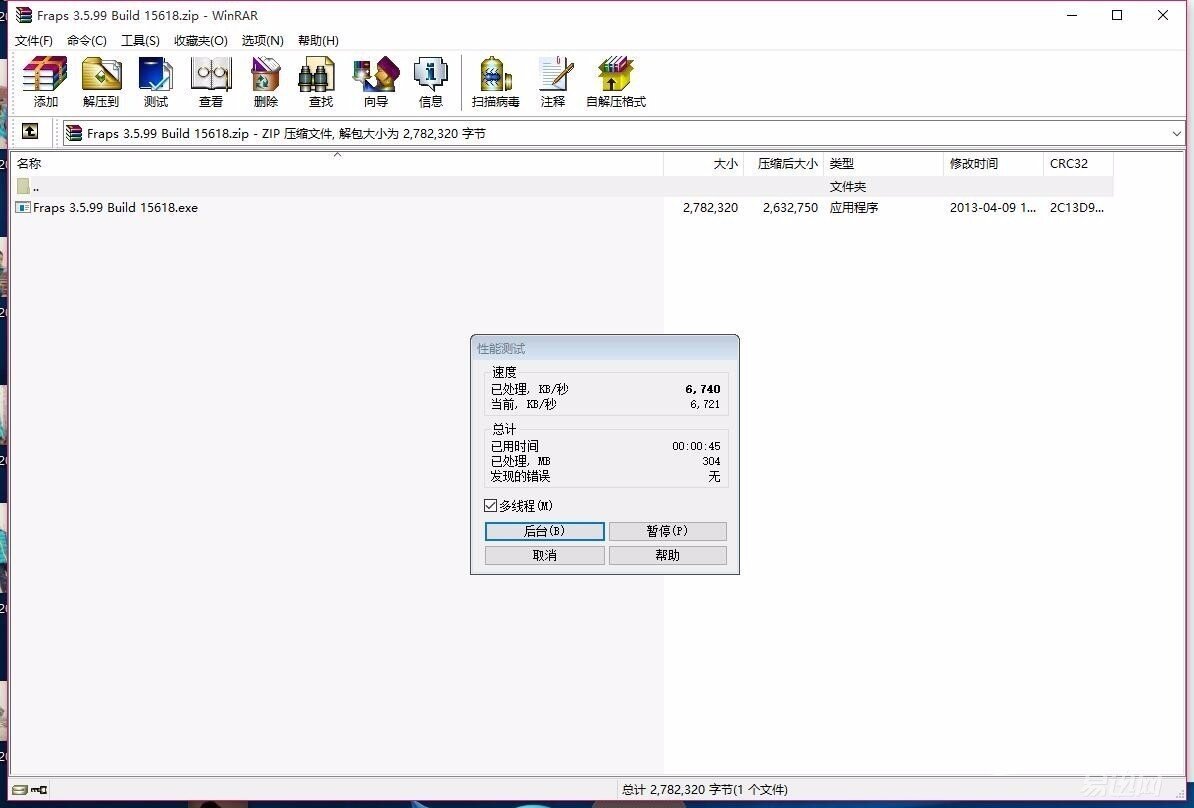Open the Options (选项) menu
Image resolution: width=1194 pixels, height=808 pixels.
pyautogui.click(x=263, y=40)
